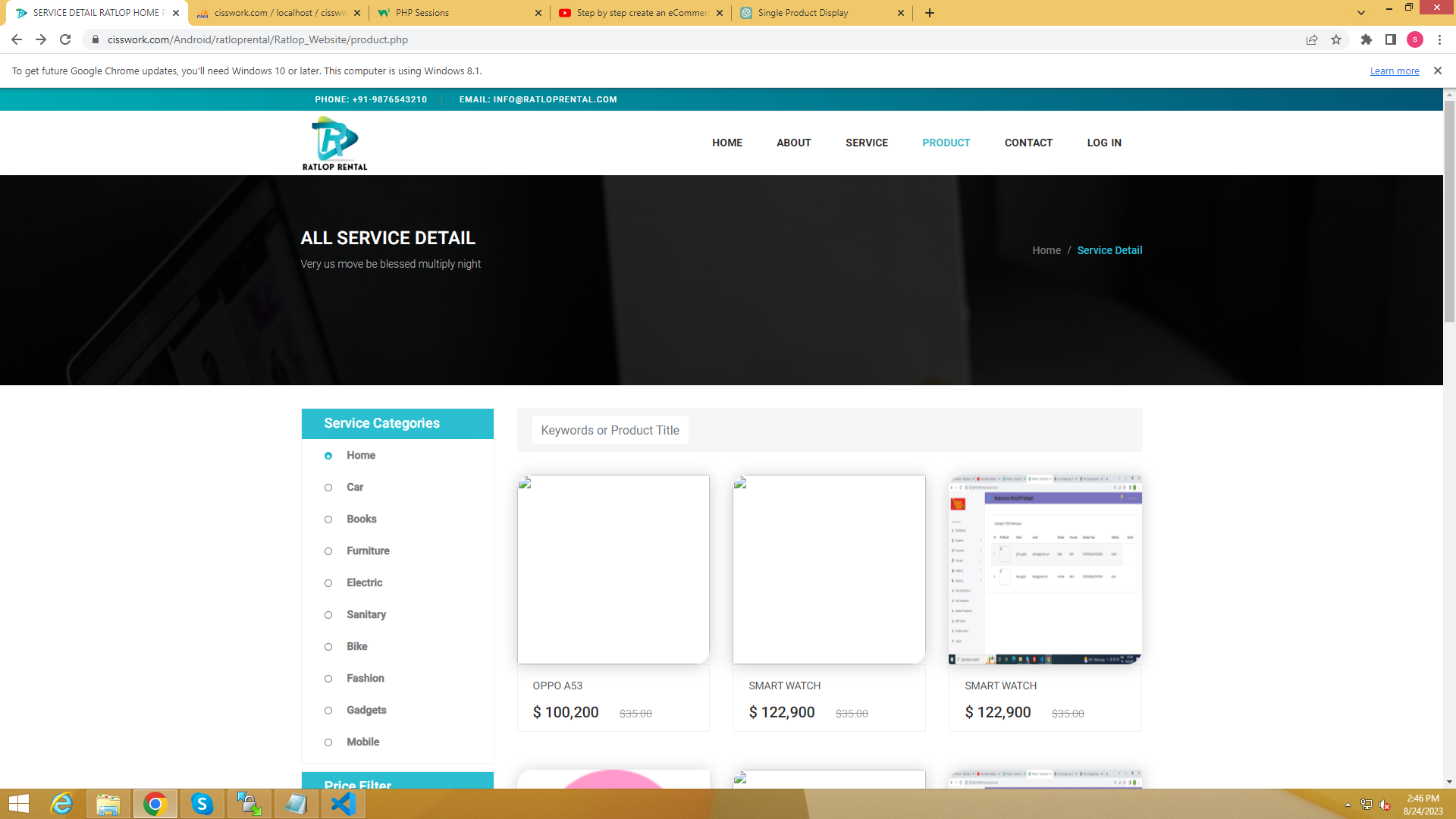This screenshot has height=819, width=1456.
Task: Choose the Gadgets category radio button
Action: click(328, 711)
